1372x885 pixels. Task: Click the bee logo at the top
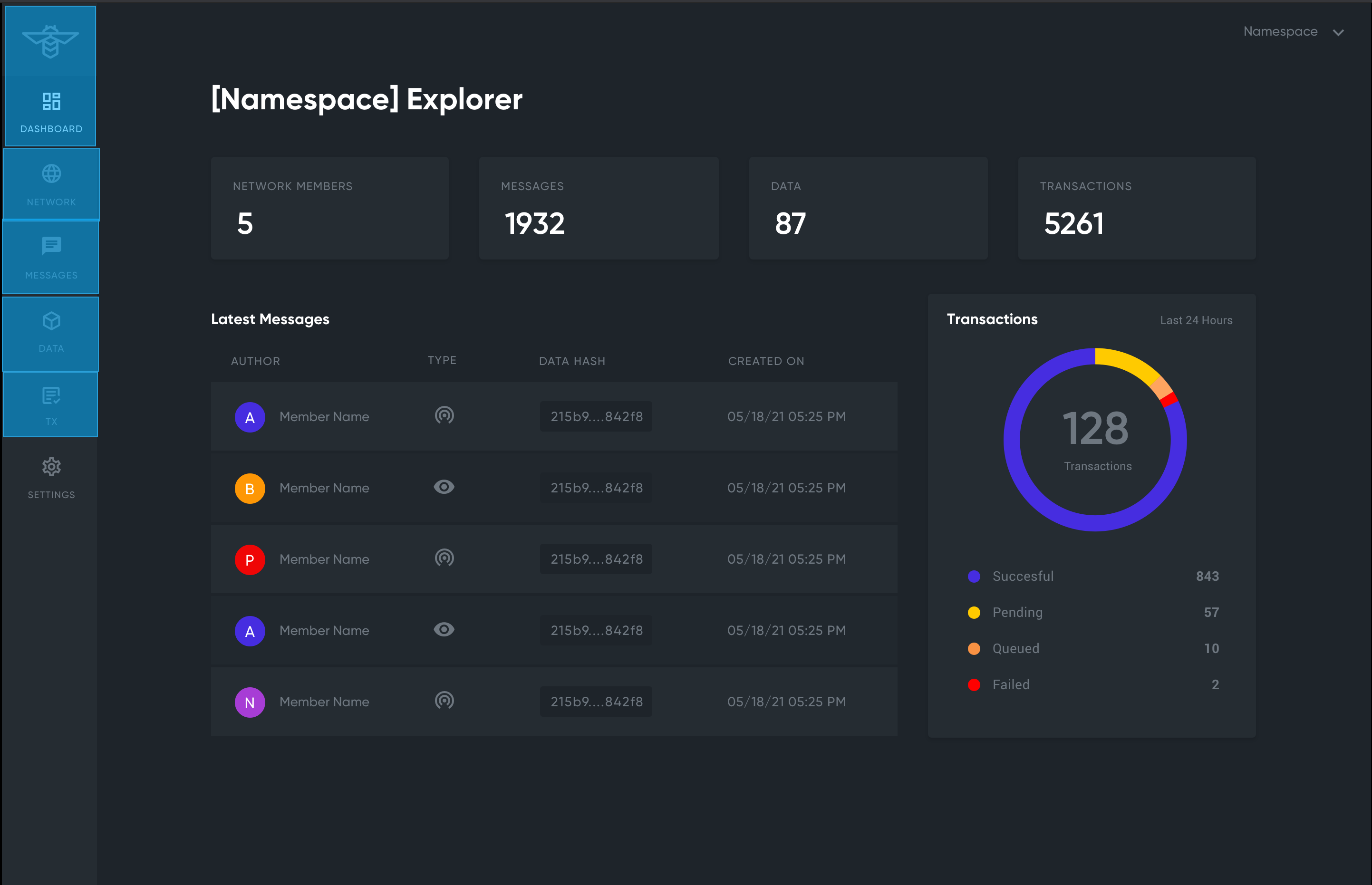pyautogui.click(x=50, y=40)
